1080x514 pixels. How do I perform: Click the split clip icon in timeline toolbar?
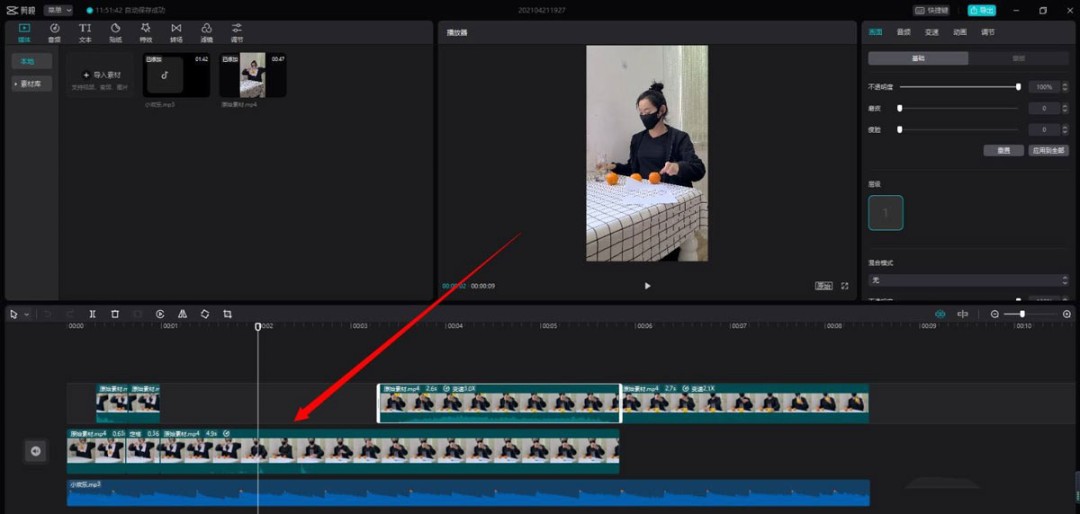coord(92,314)
